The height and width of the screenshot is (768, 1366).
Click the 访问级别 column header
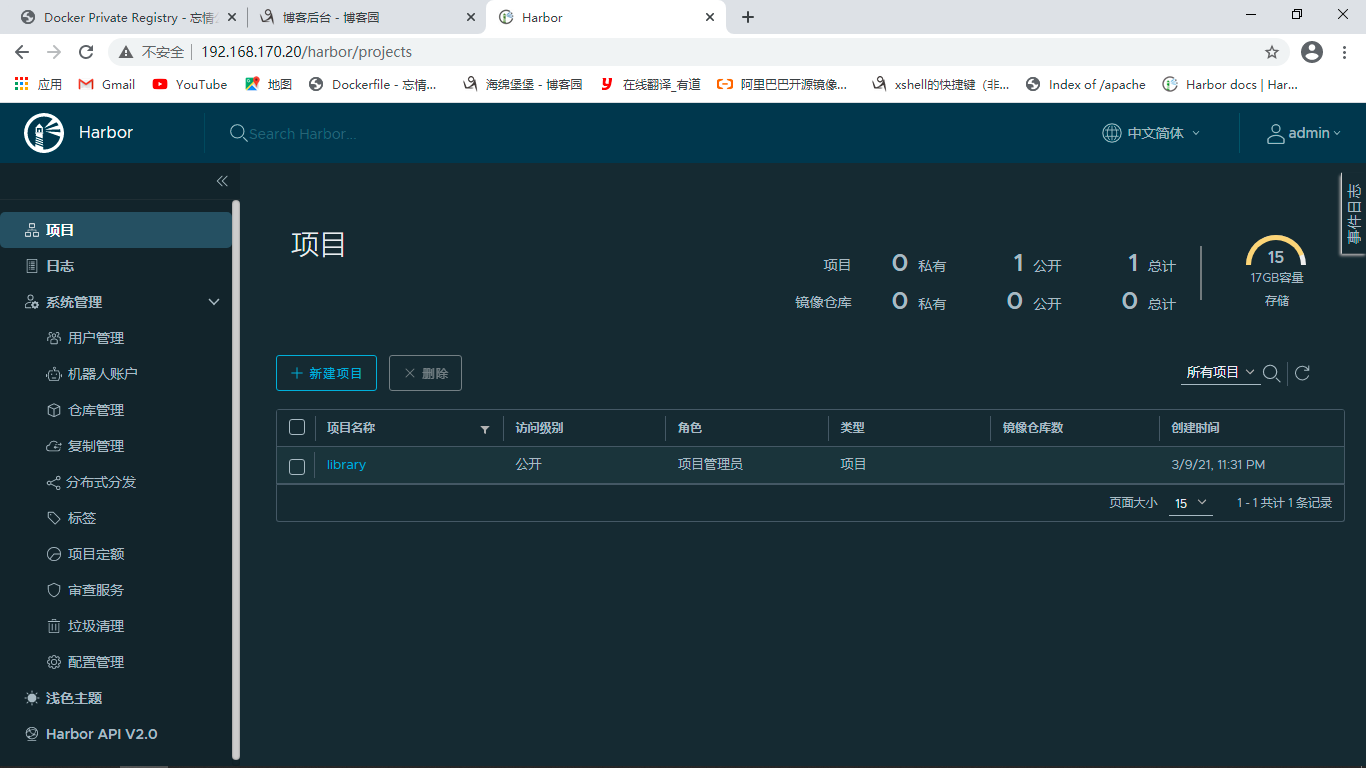(x=539, y=428)
